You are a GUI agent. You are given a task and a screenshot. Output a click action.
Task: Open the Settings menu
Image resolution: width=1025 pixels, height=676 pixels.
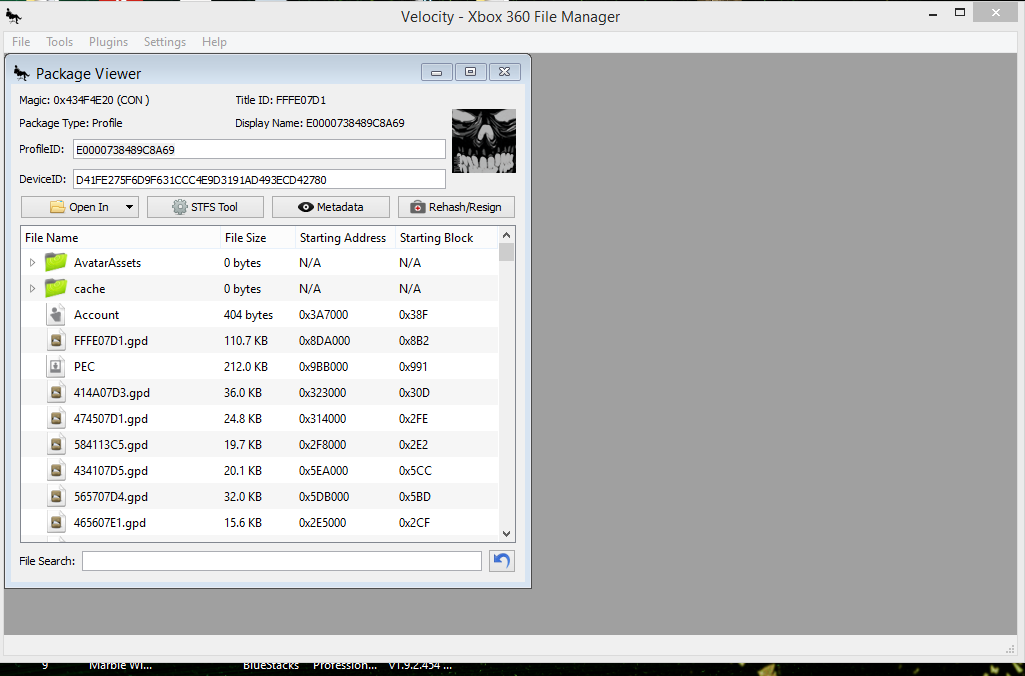165,42
